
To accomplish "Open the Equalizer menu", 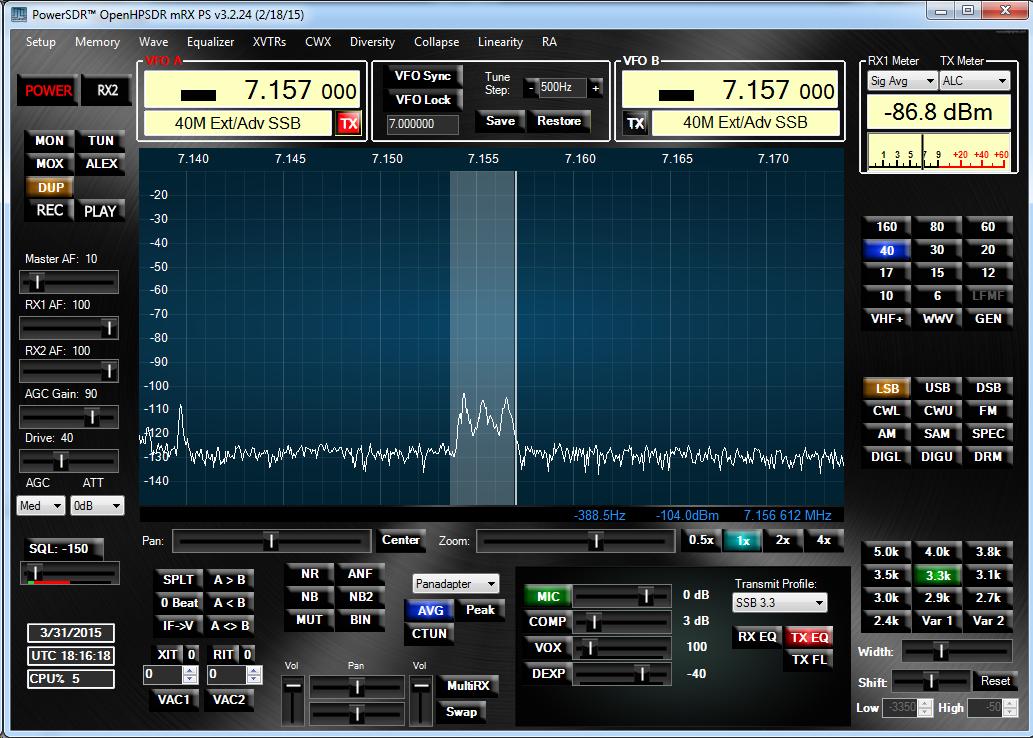I will 210,42.
